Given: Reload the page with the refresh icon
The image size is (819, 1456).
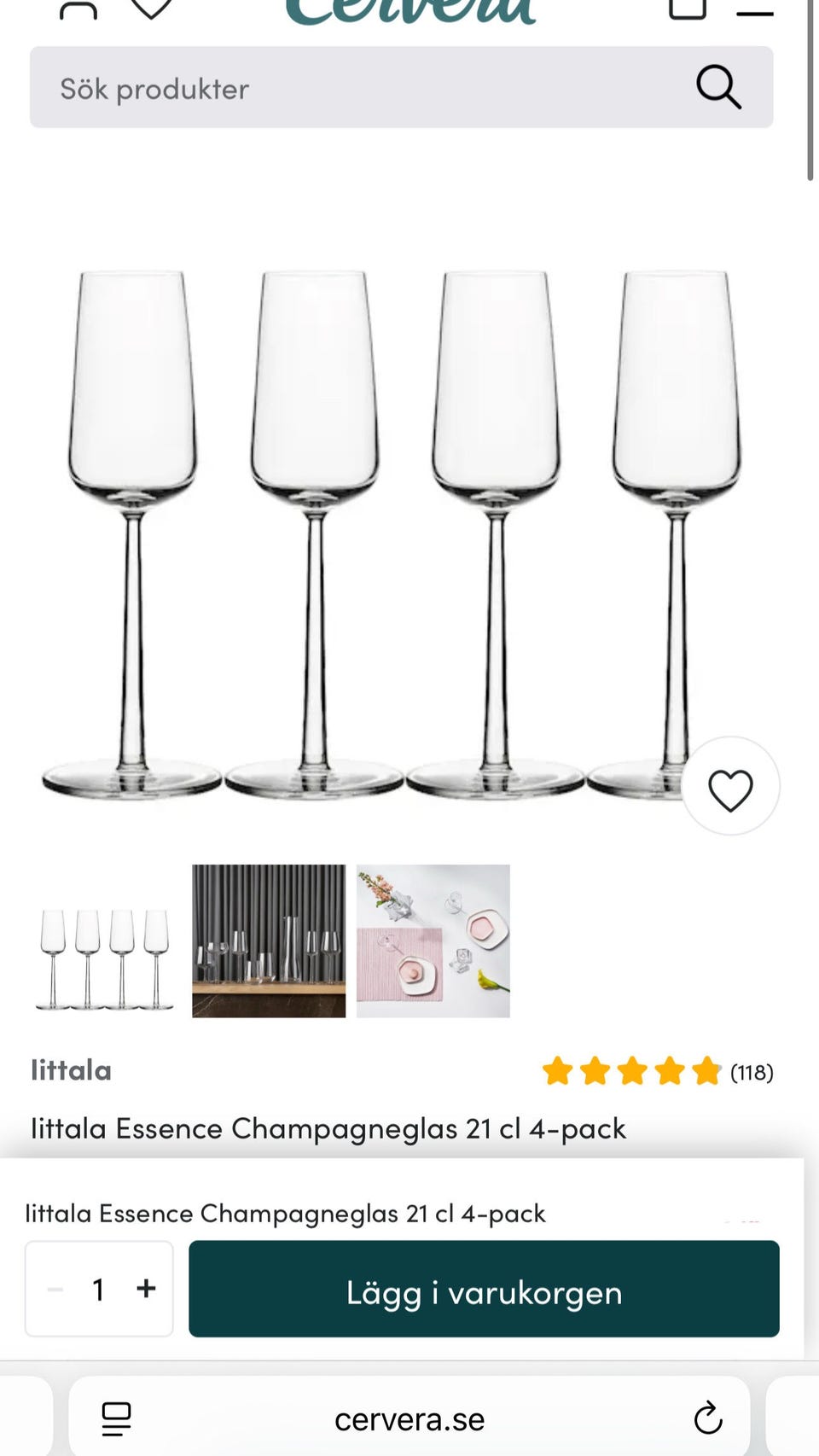Looking at the screenshot, I should coord(707,1418).
